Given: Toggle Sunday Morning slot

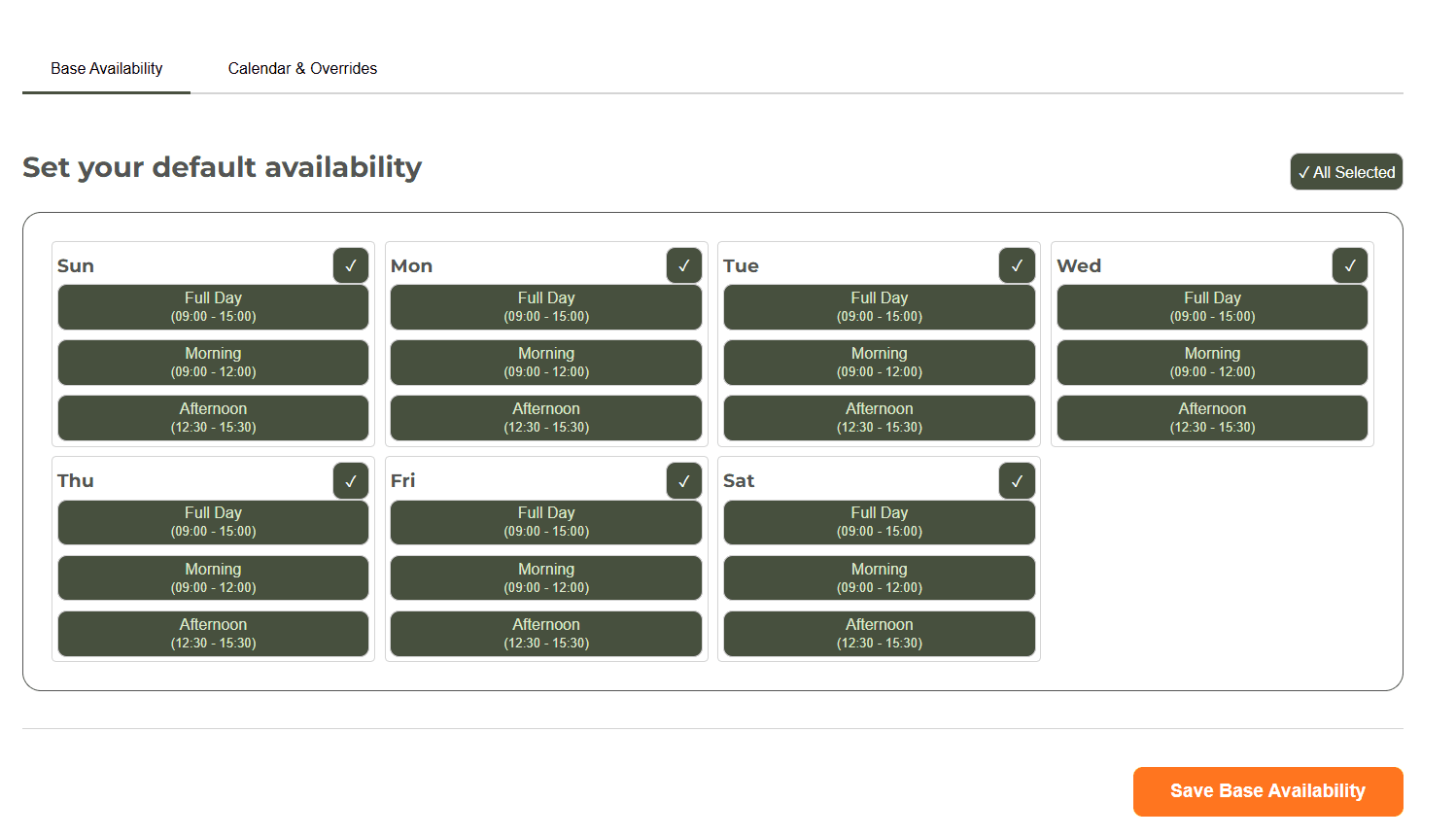Looking at the screenshot, I should [214, 363].
